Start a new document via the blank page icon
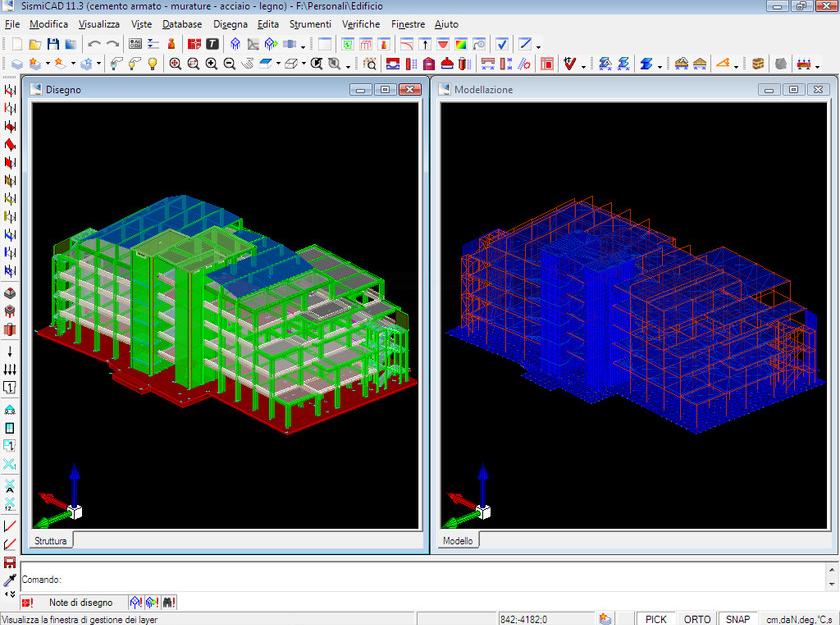The image size is (840, 625). (15, 41)
